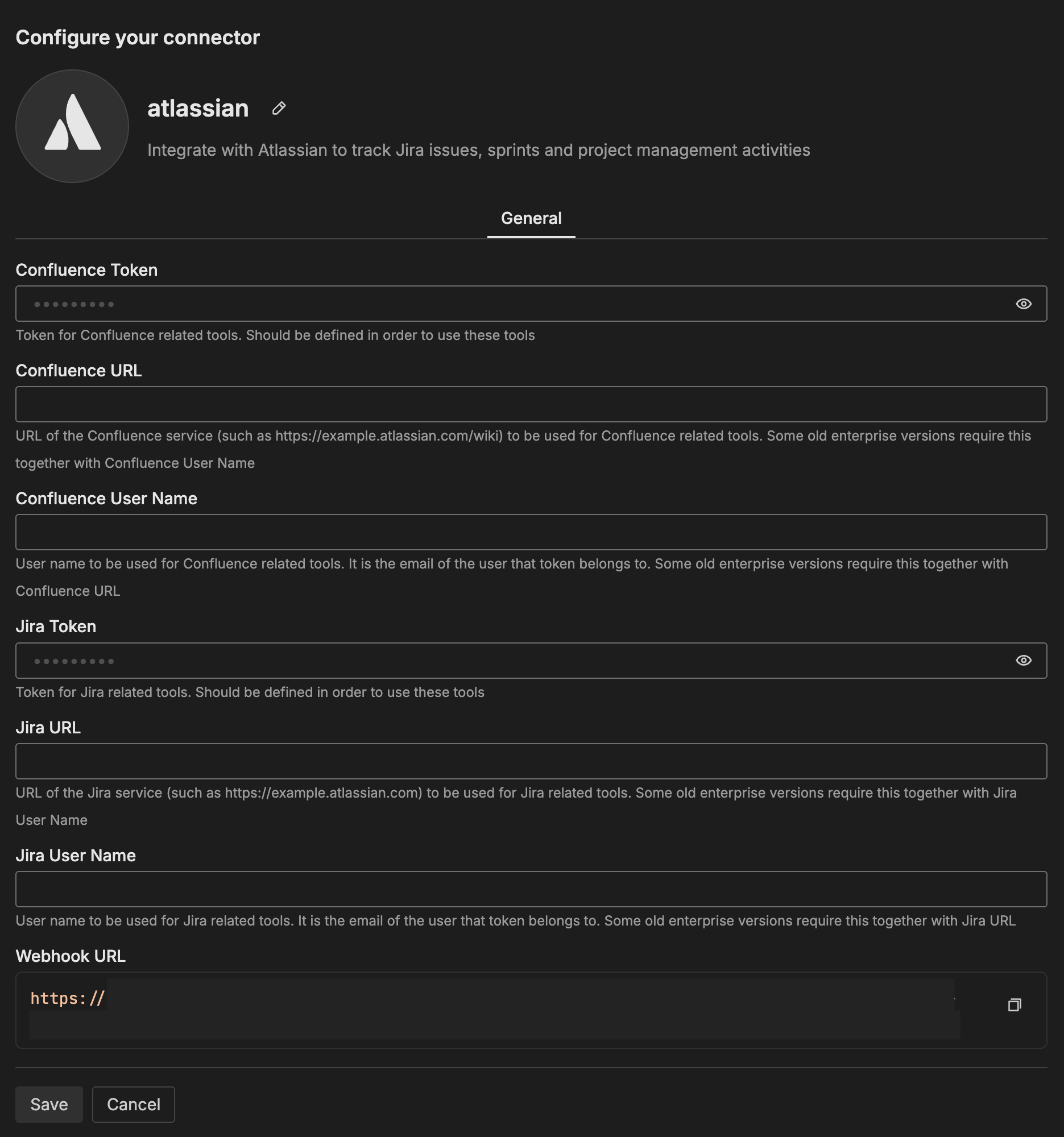1064x1137 pixels.
Task: Reveal the Confluence Token with eye icon
Action: [x=1024, y=304]
